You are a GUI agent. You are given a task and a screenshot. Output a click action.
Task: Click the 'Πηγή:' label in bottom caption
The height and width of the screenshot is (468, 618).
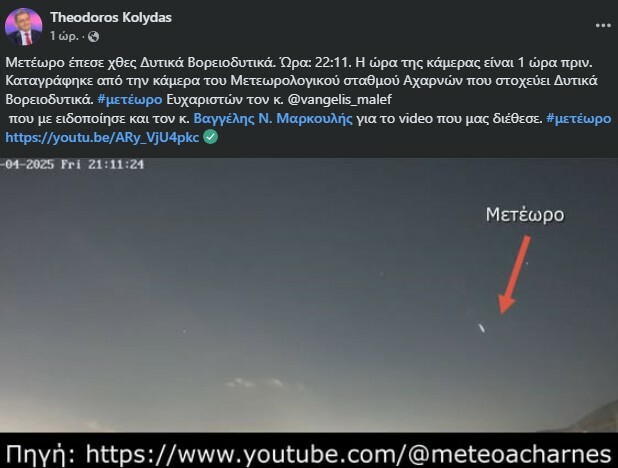41,454
